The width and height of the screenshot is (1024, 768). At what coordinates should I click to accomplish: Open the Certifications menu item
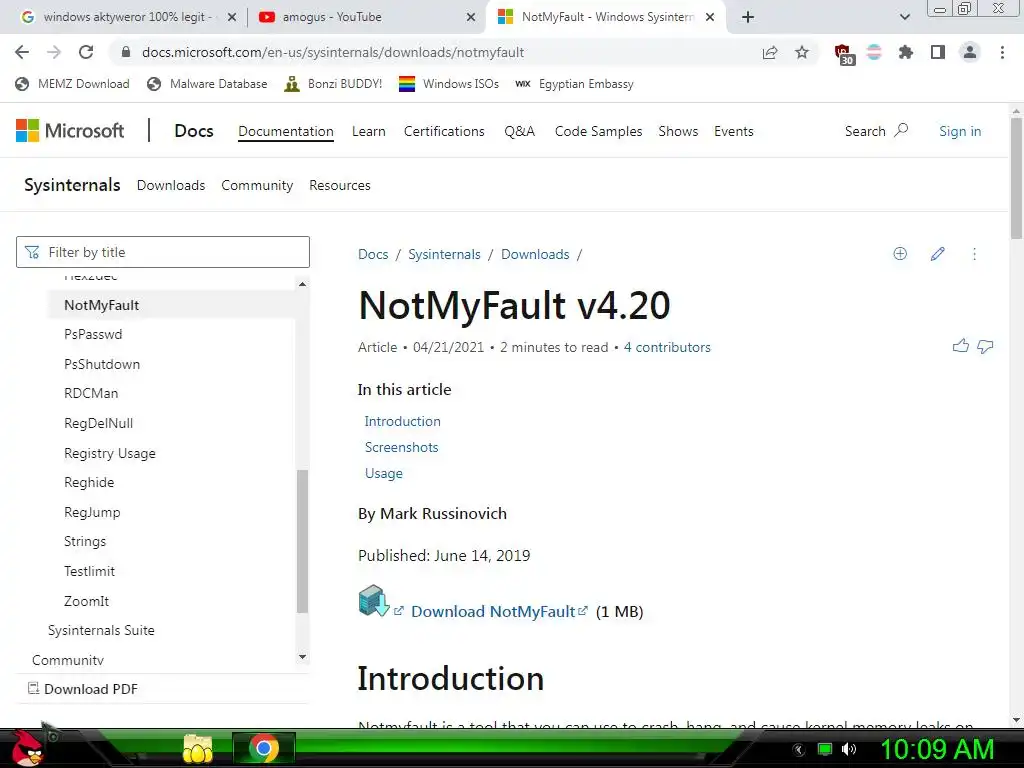(x=444, y=131)
